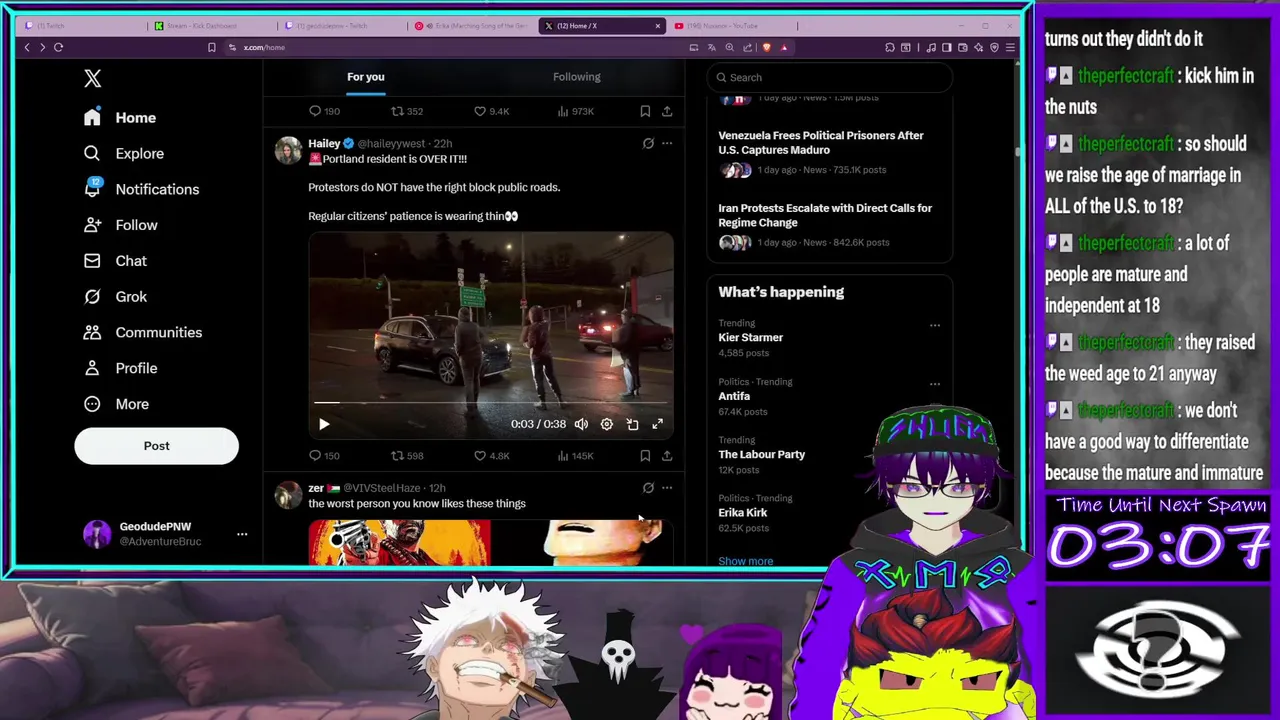Play the Portland protest video

click(324, 424)
